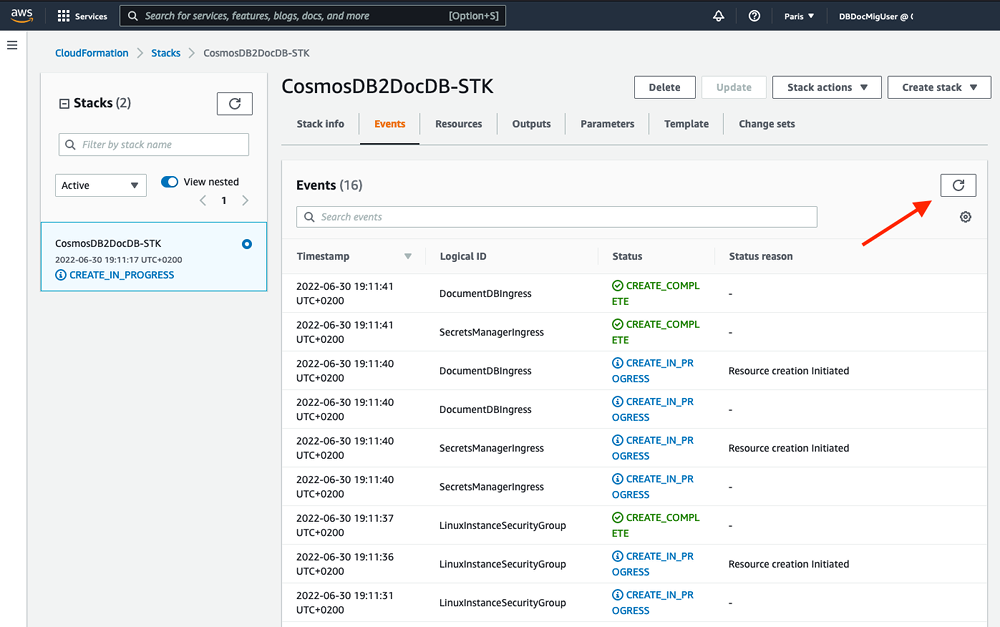Switch to the Resources tab

click(x=458, y=124)
